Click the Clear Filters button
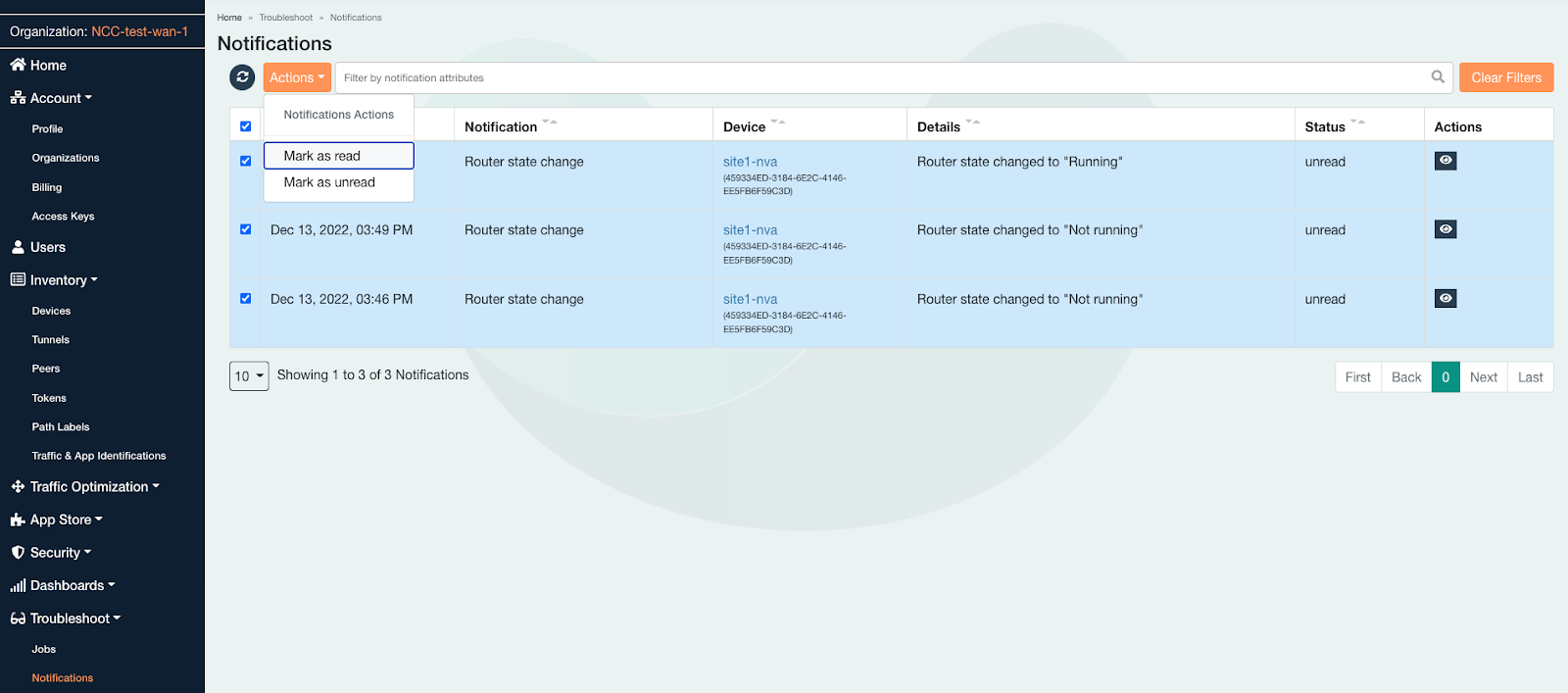 [1505, 77]
